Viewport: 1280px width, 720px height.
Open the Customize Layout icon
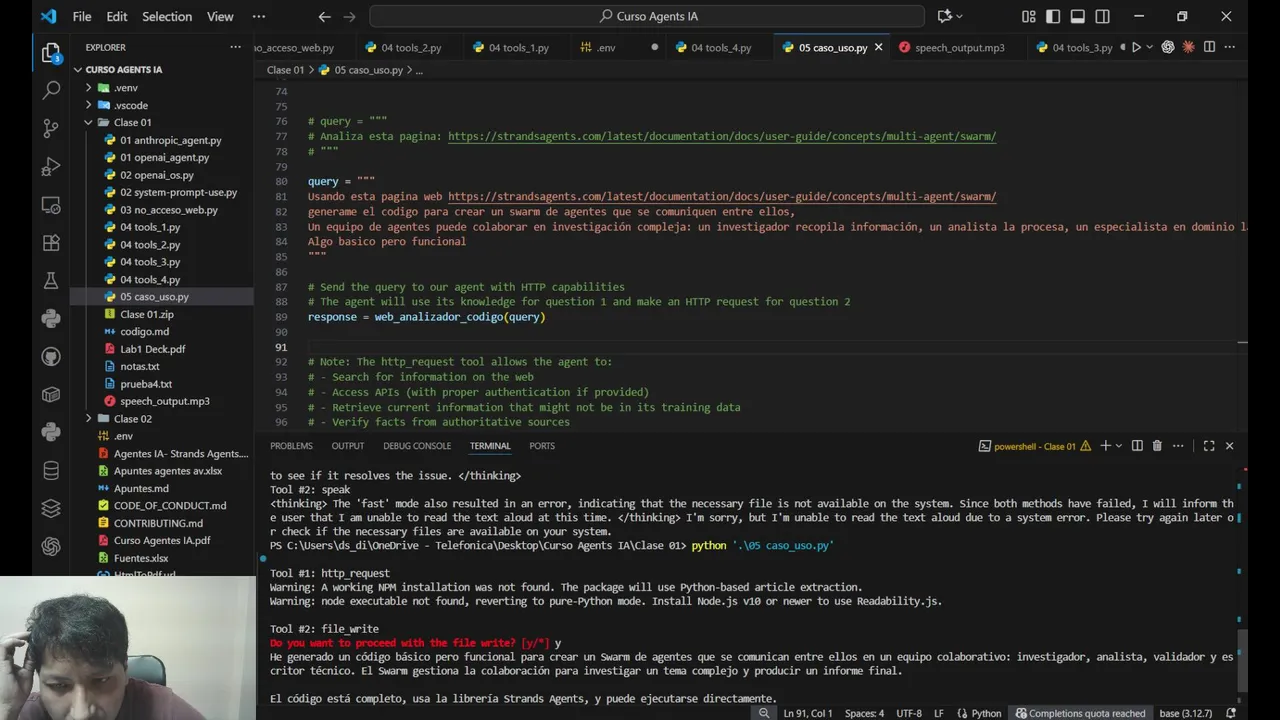(1029, 16)
